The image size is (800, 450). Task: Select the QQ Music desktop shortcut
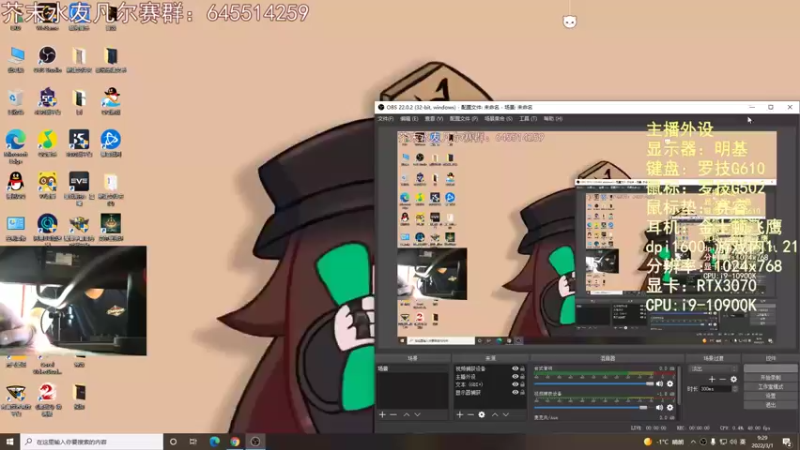tap(47, 143)
